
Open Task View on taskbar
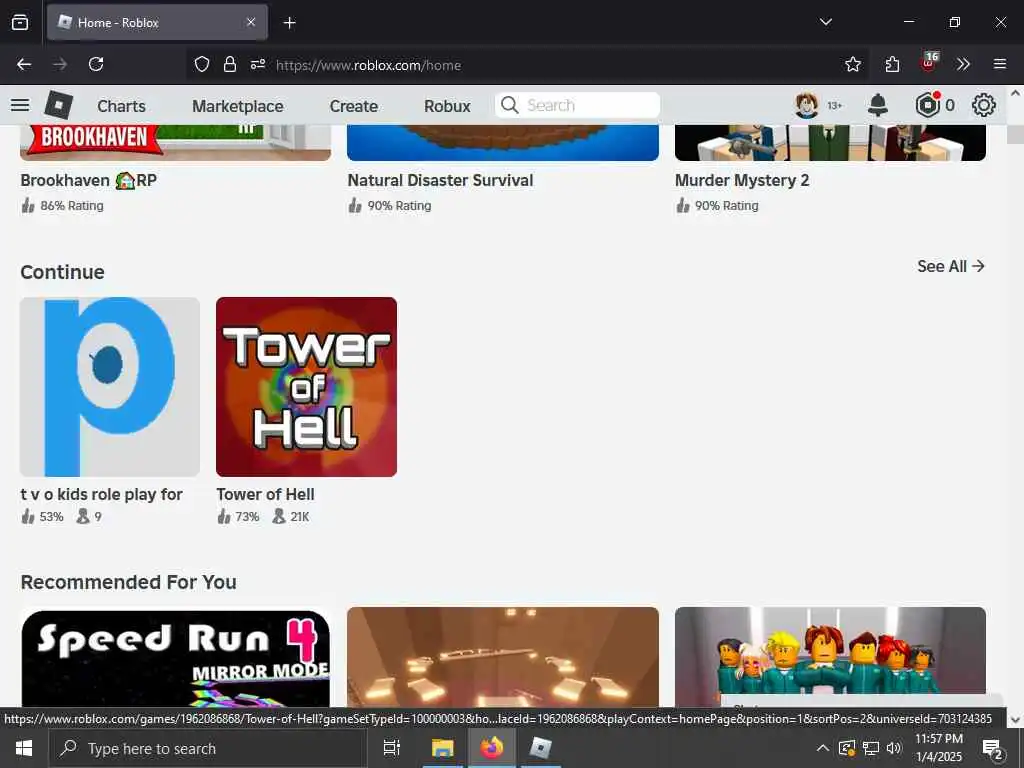point(392,748)
